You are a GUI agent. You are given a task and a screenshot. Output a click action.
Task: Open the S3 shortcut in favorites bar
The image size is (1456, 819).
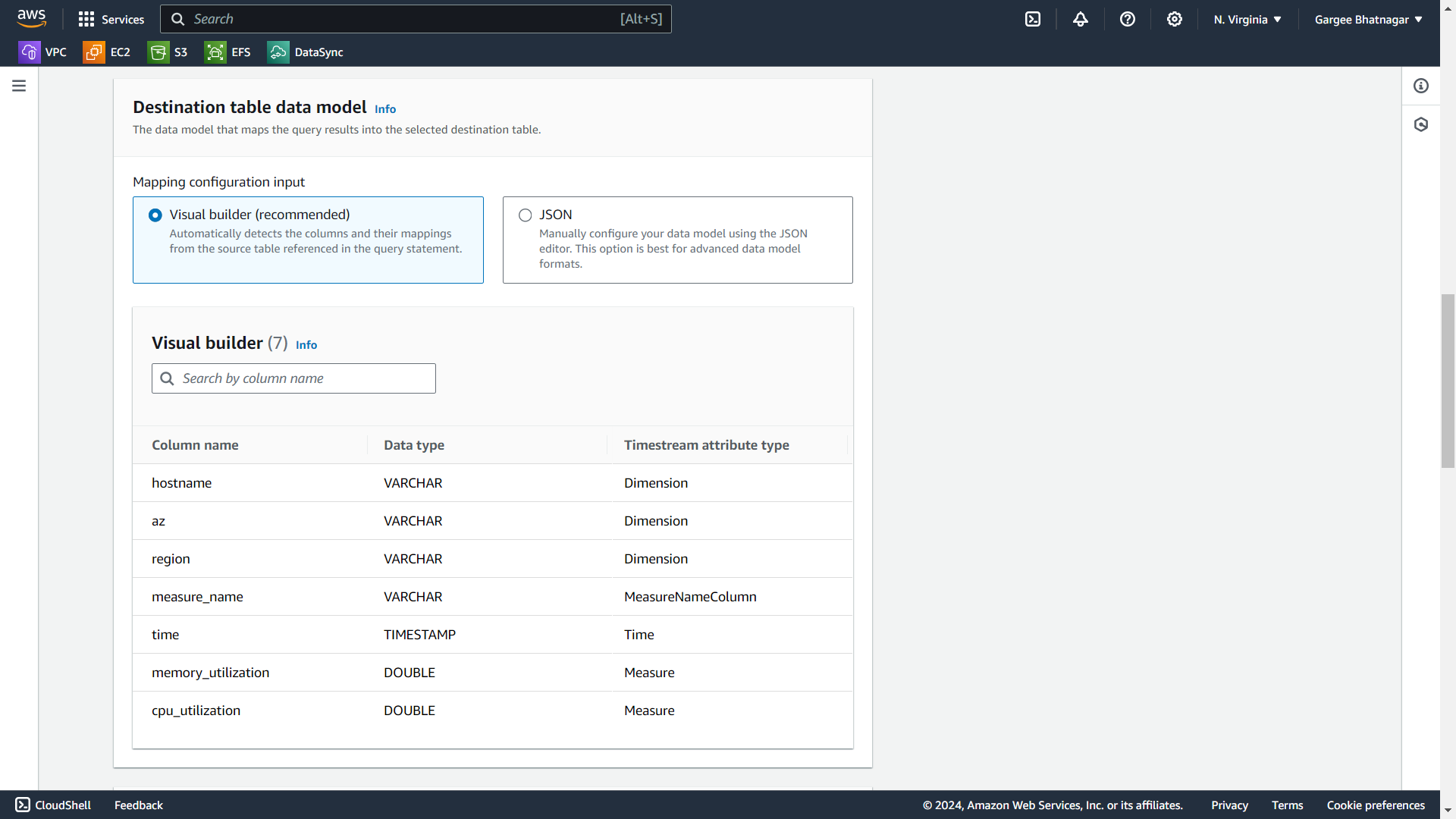(x=168, y=52)
